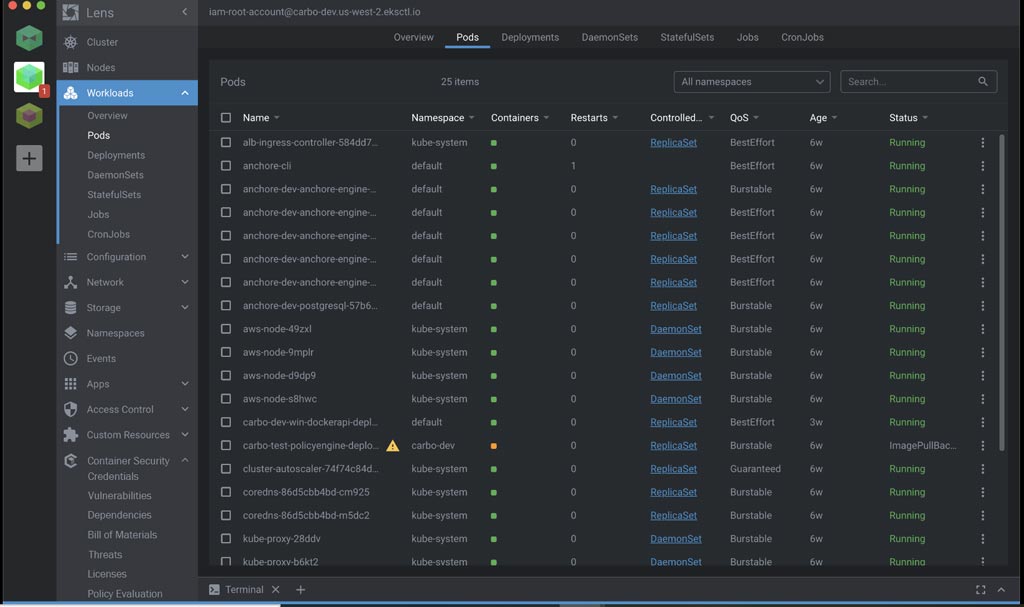Add a new cluster with plus icon
This screenshot has width=1024, height=607.
[29, 158]
